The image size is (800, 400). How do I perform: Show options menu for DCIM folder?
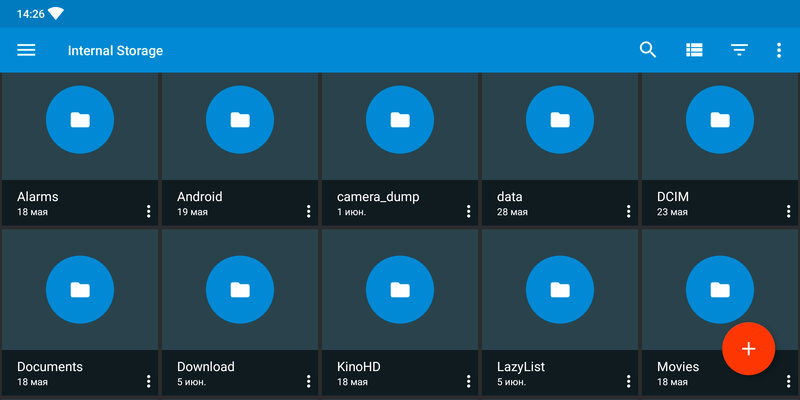click(788, 211)
